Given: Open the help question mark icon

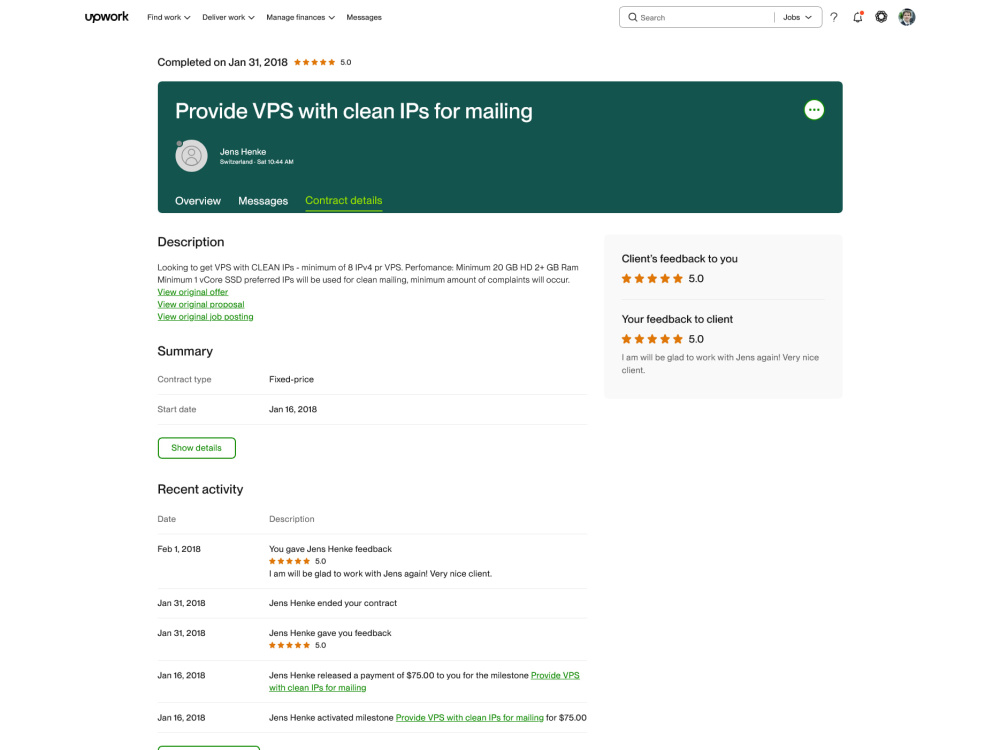Looking at the screenshot, I should (834, 17).
